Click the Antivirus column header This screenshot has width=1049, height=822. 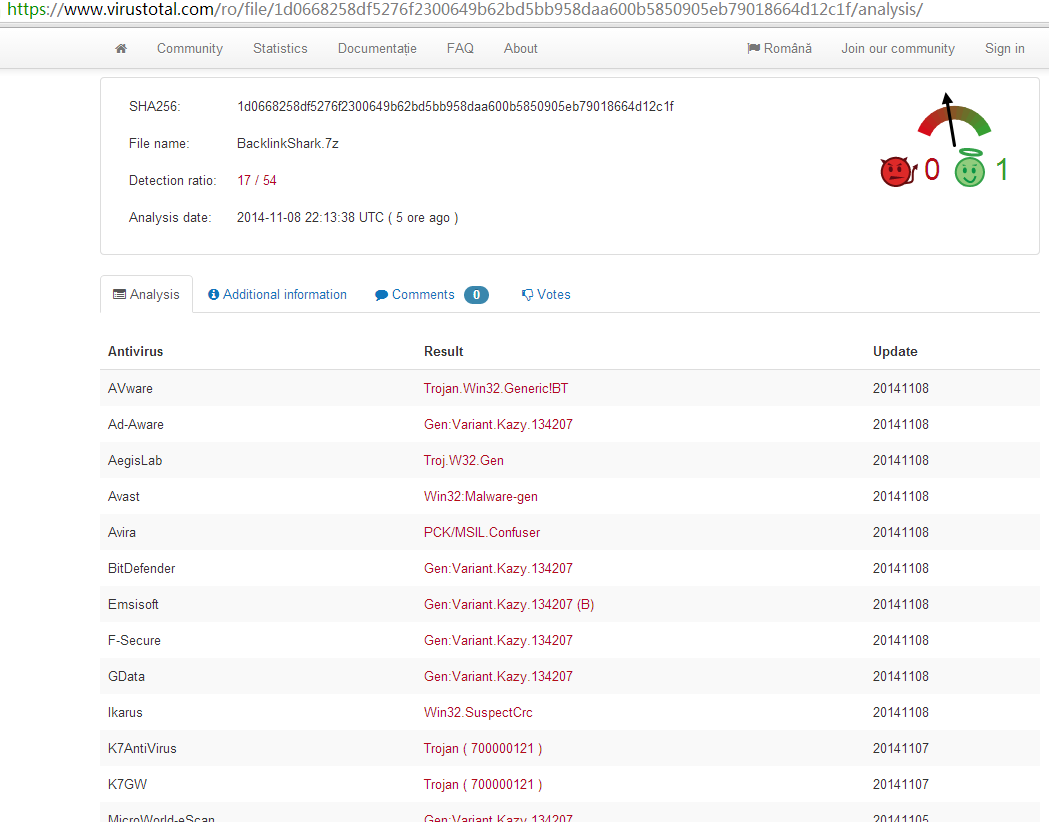coord(135,352)
